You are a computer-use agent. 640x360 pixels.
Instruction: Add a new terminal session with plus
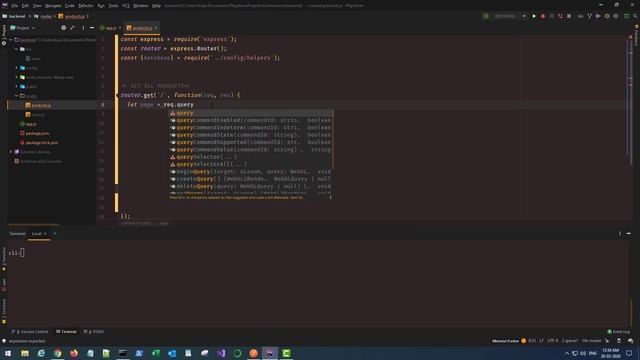(55, 234)
